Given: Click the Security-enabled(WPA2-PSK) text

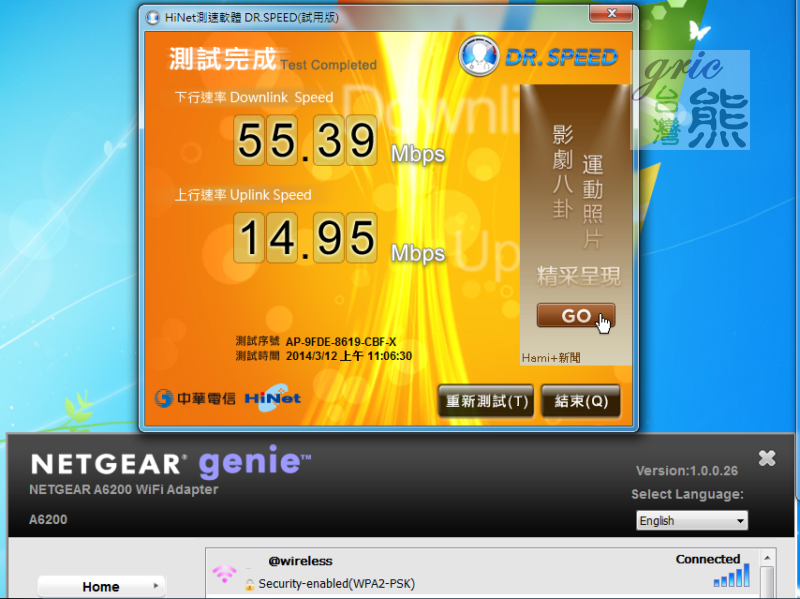Looking at the screenshot, I should [336, 584].
